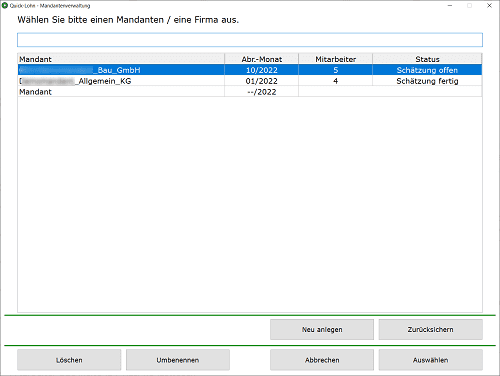Click the Zurücksichern button
This screenshot has width=500, height=376.
(430, 329)
